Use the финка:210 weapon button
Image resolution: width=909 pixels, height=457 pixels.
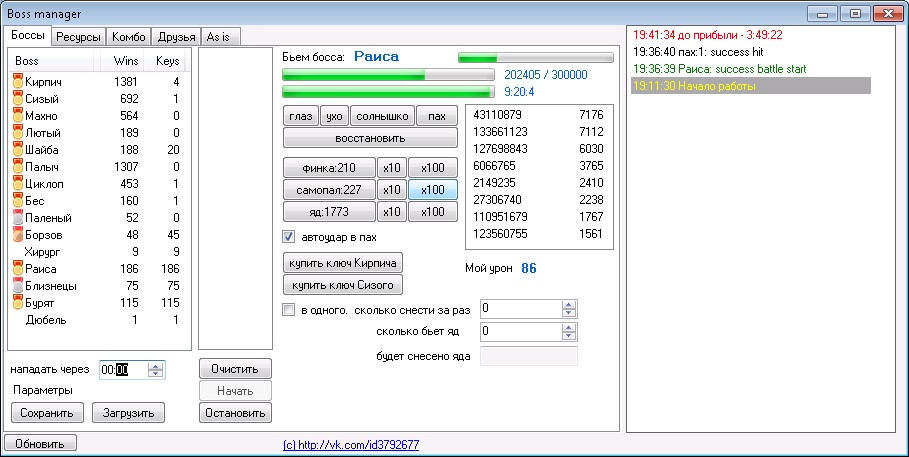pos(329,168)
